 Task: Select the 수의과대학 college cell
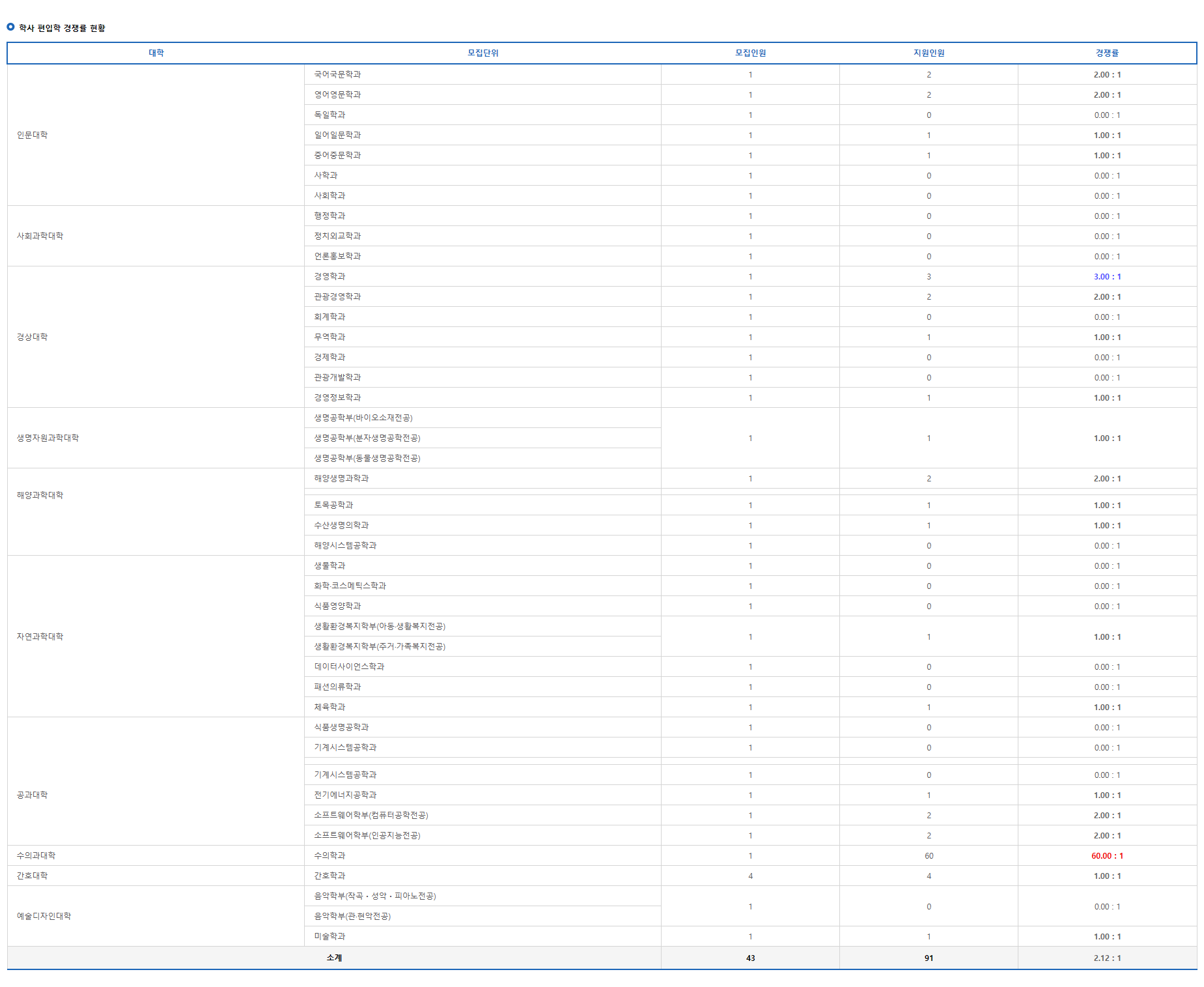tap(156, 855)
